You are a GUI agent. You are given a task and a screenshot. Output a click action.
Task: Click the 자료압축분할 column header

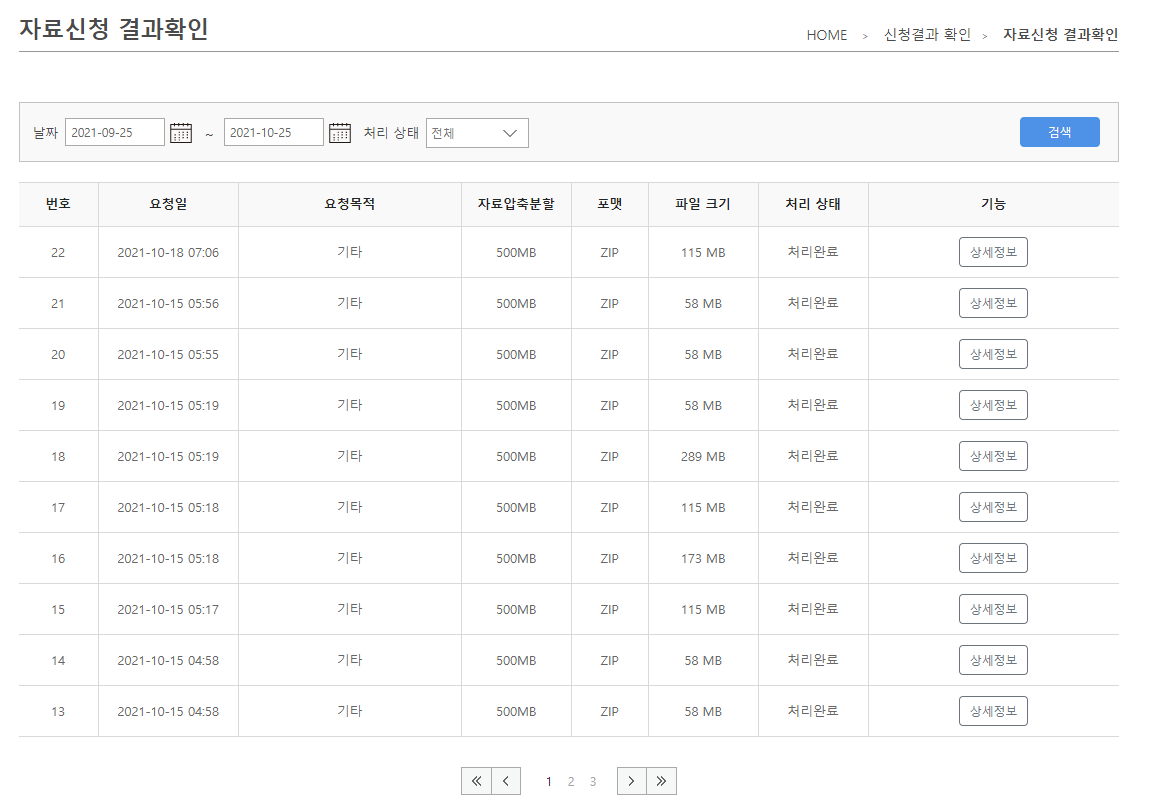[x=516, y=204]
